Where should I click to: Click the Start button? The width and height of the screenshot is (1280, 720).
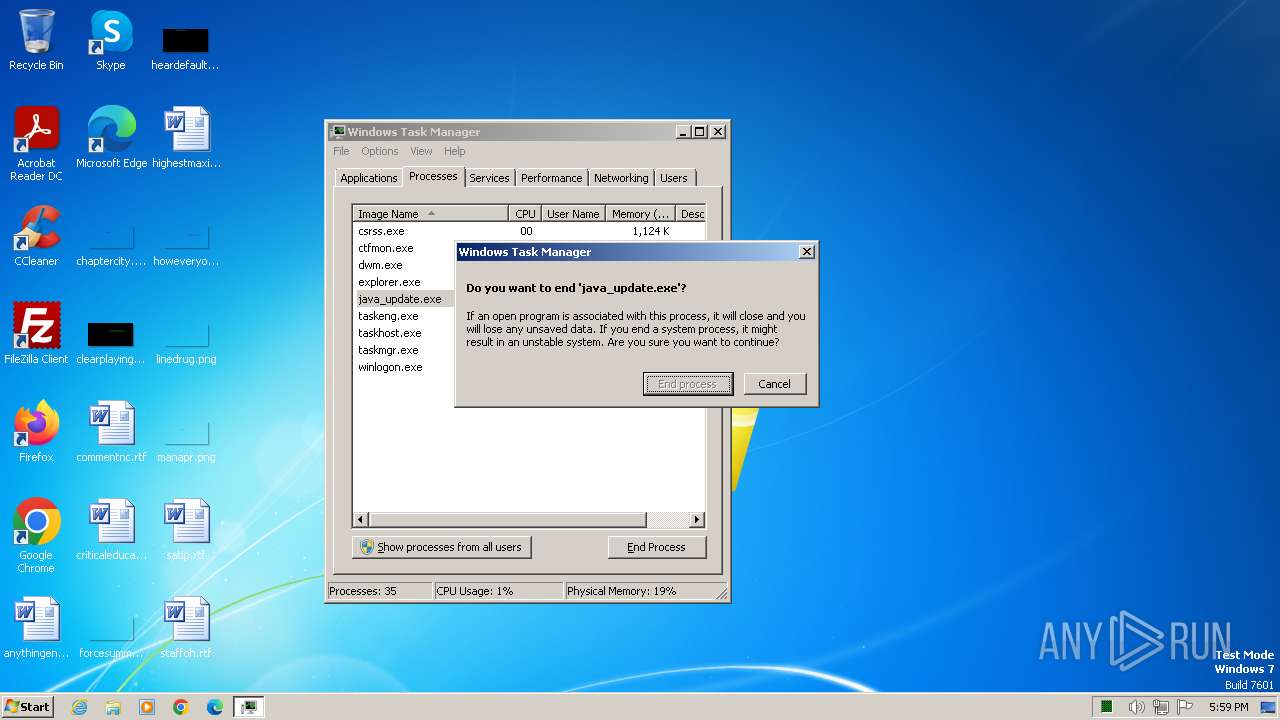[27, 707]
